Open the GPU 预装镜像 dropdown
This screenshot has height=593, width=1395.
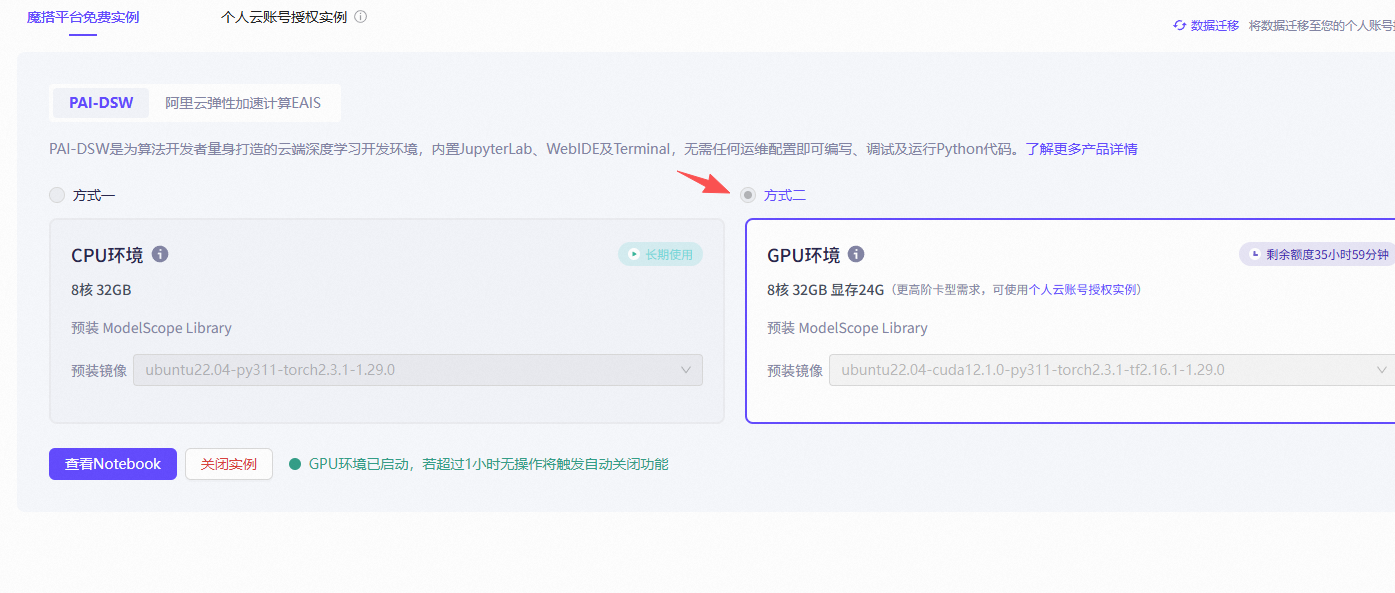click(1112, 370)
